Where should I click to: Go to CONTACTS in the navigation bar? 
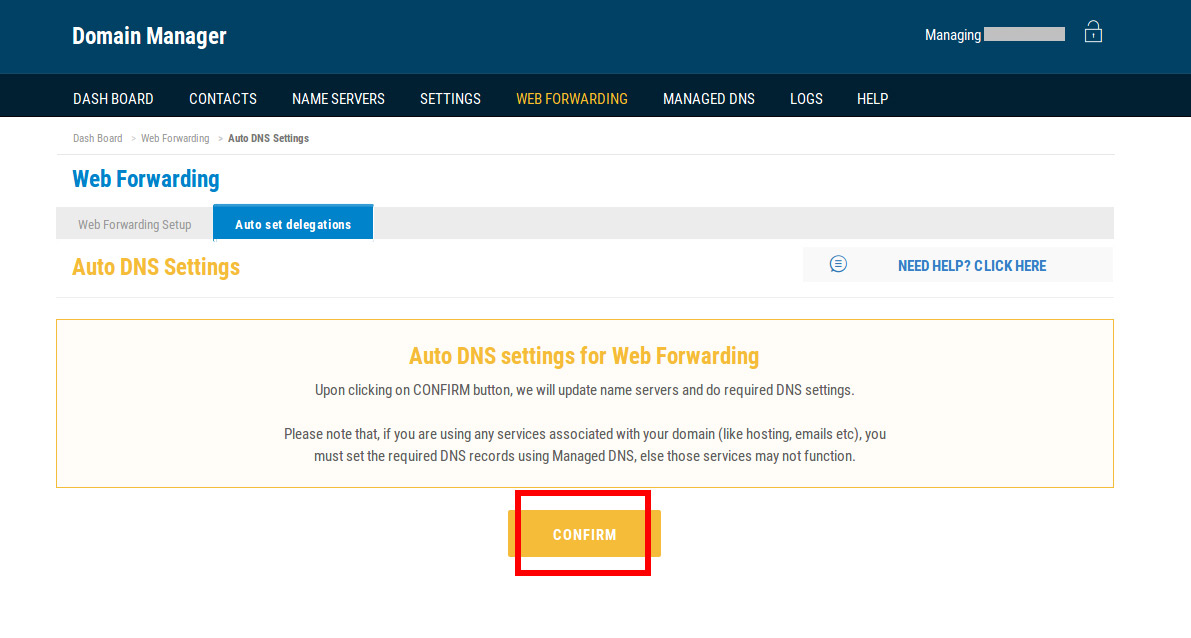click(223, 99)
